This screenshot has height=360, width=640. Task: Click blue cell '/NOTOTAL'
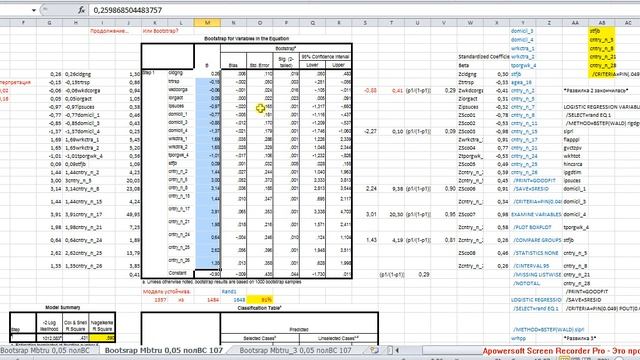(526, 283)
